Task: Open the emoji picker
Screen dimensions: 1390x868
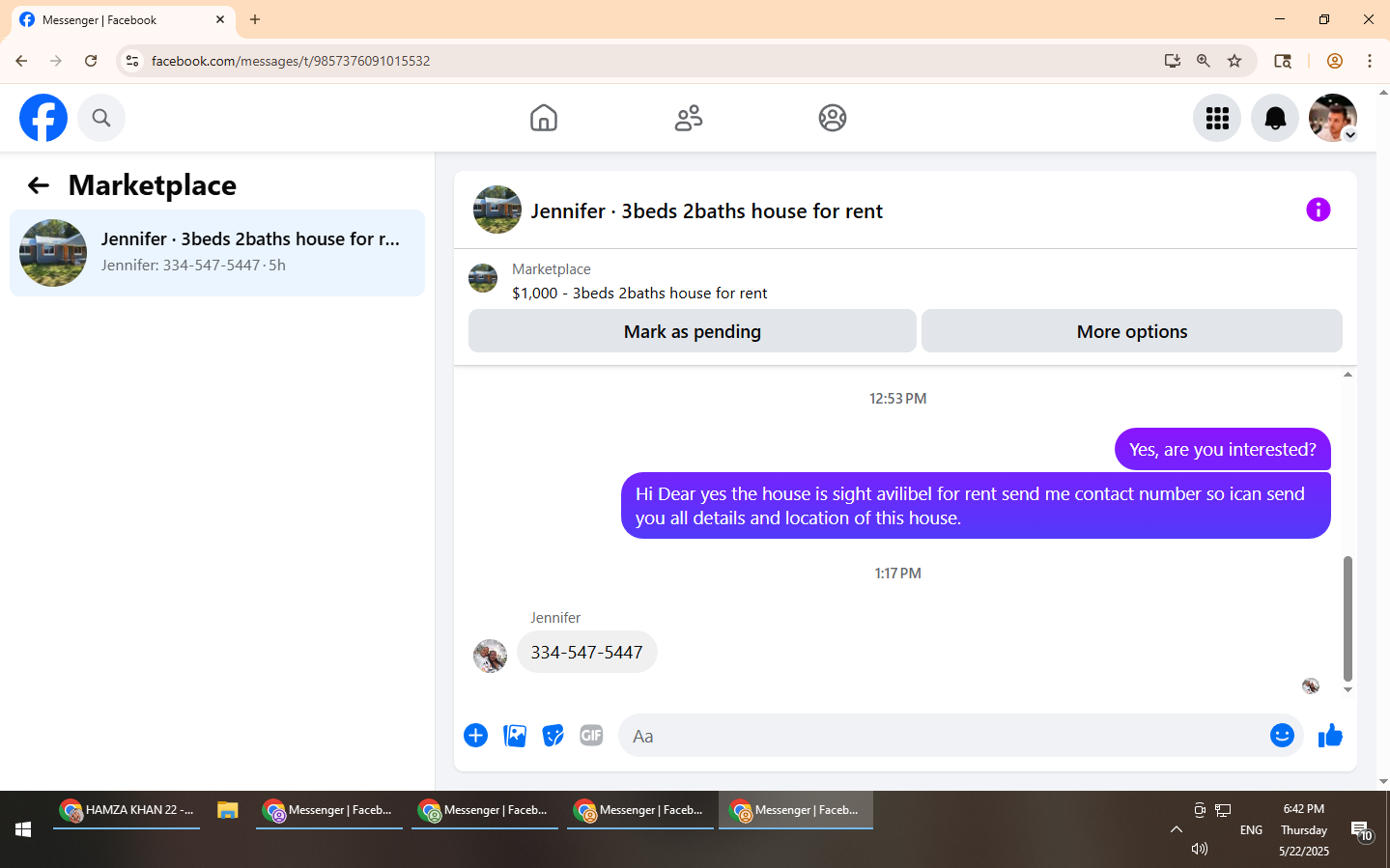Action: pyautogui.click(x=1282, y=736)
